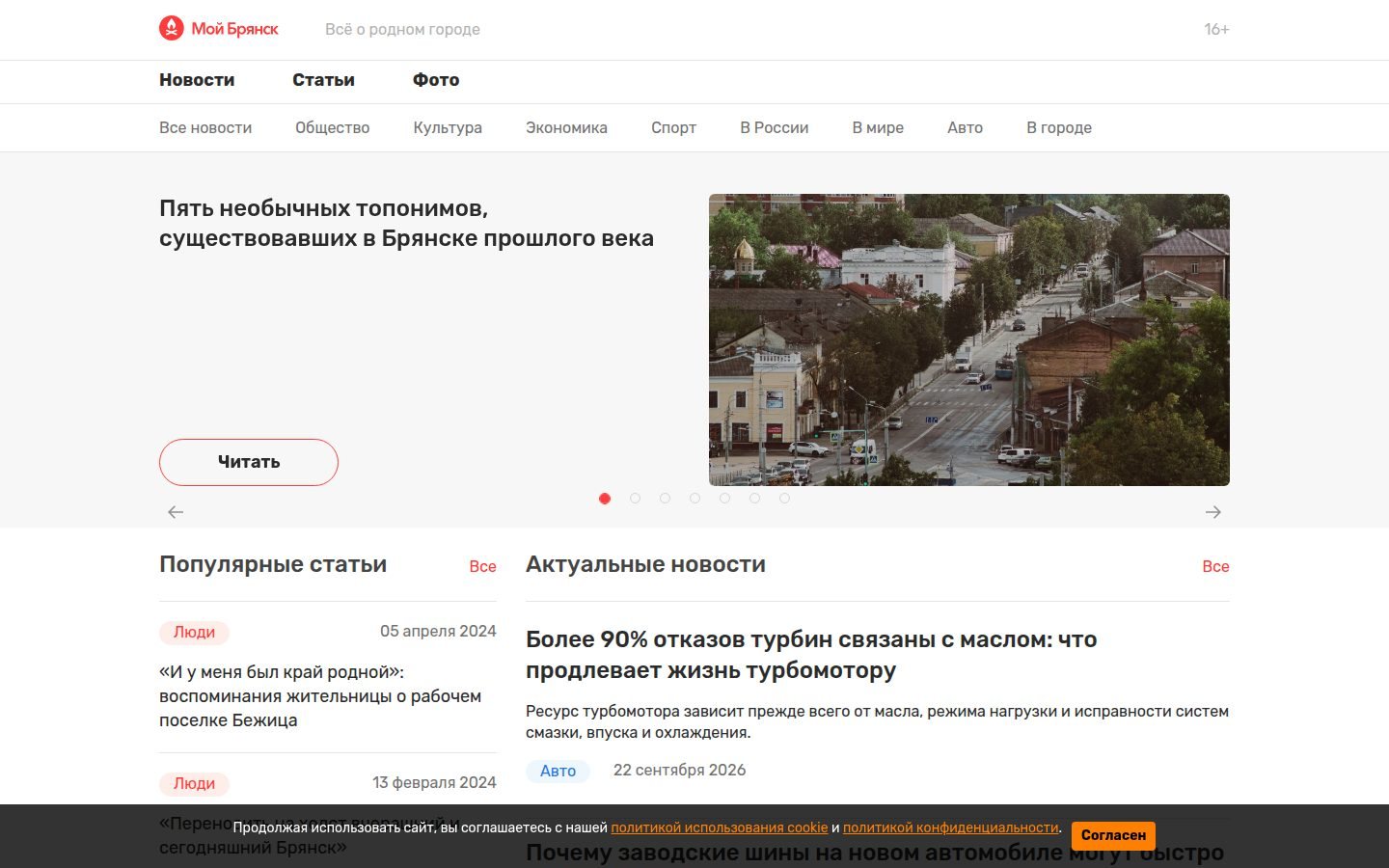Select В России category

click(775, 127)
